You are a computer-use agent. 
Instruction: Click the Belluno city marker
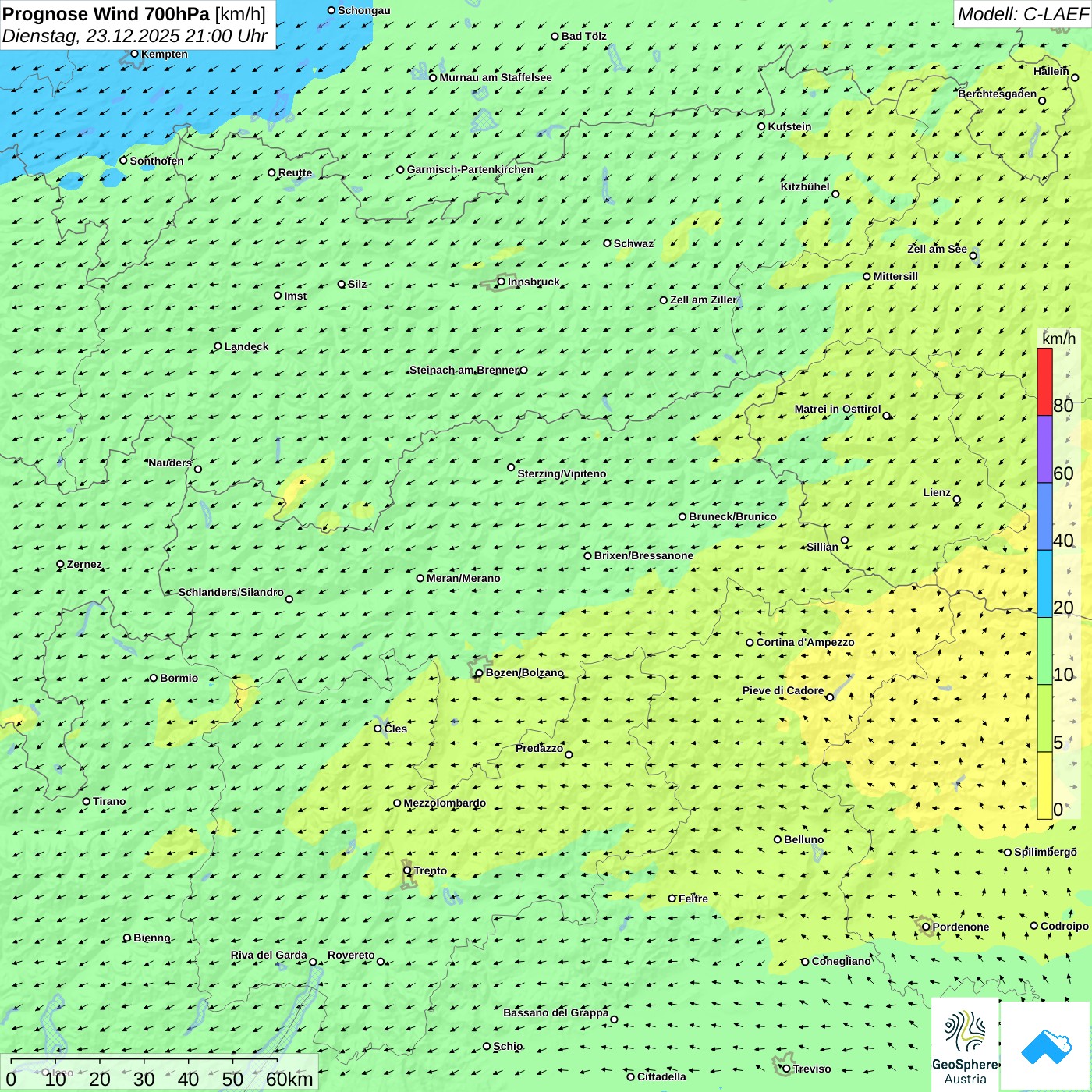(x=778, y=839)
